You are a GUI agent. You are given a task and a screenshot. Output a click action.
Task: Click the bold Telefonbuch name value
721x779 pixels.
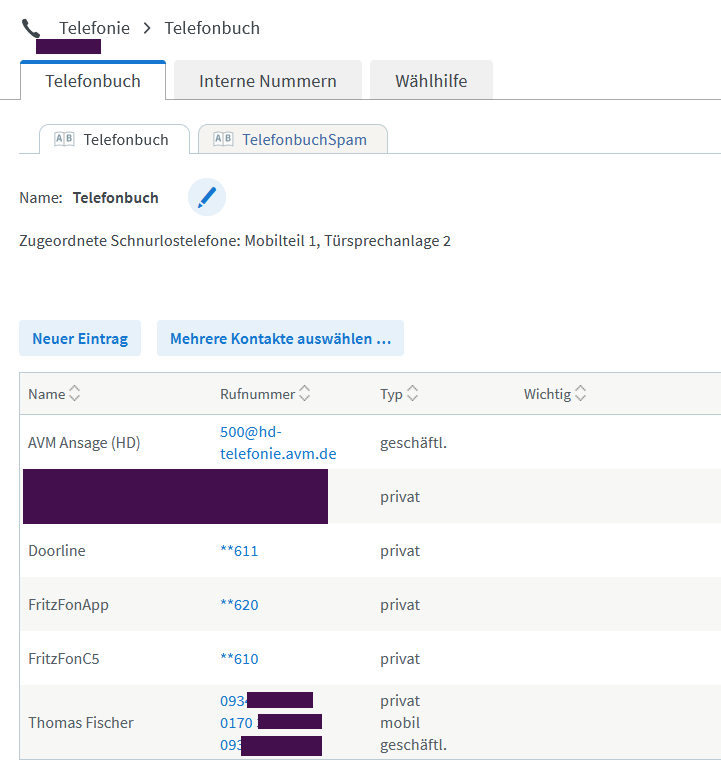[x=116, y=198]
